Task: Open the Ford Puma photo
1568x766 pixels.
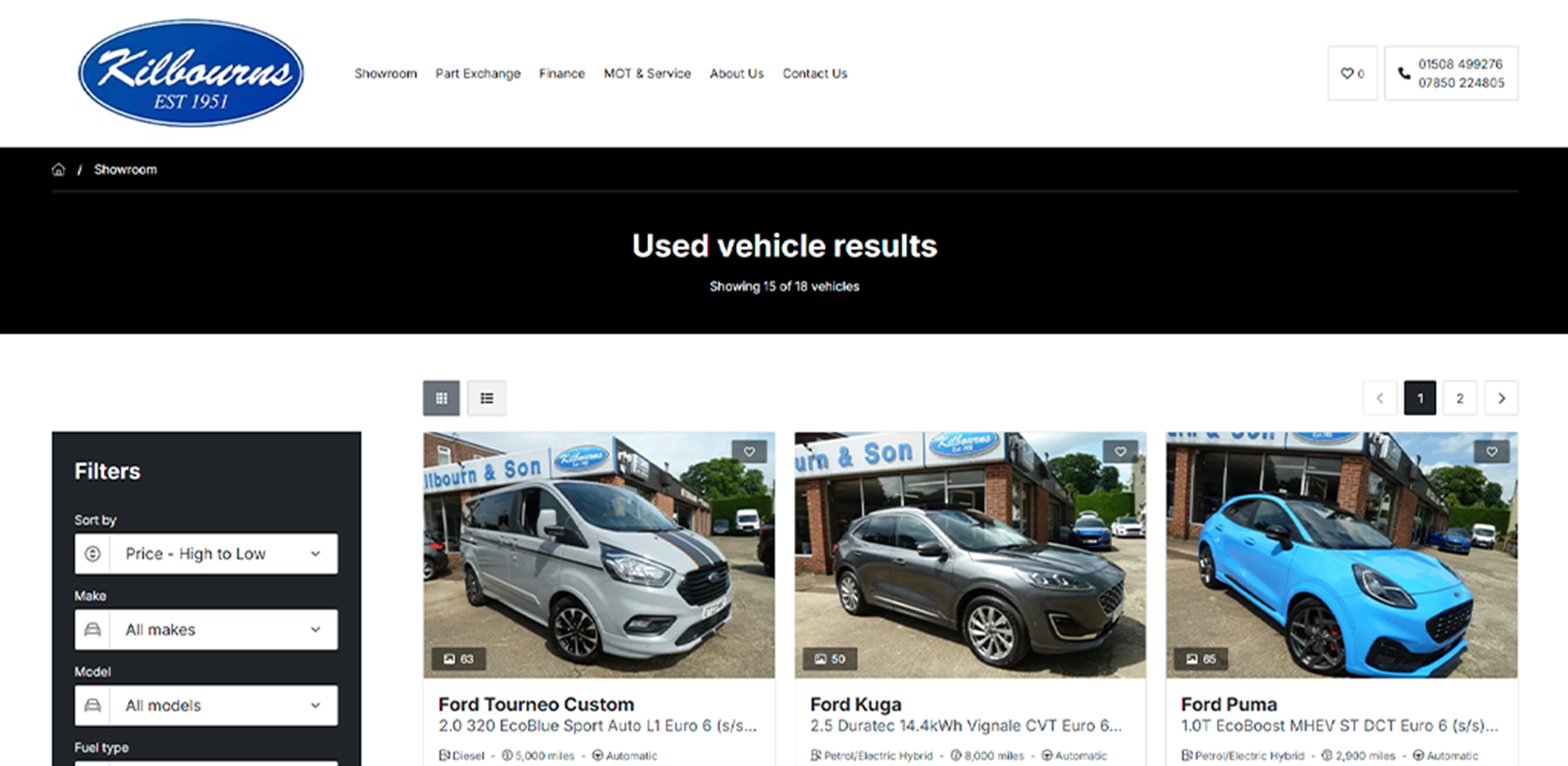Action: 1342,555
